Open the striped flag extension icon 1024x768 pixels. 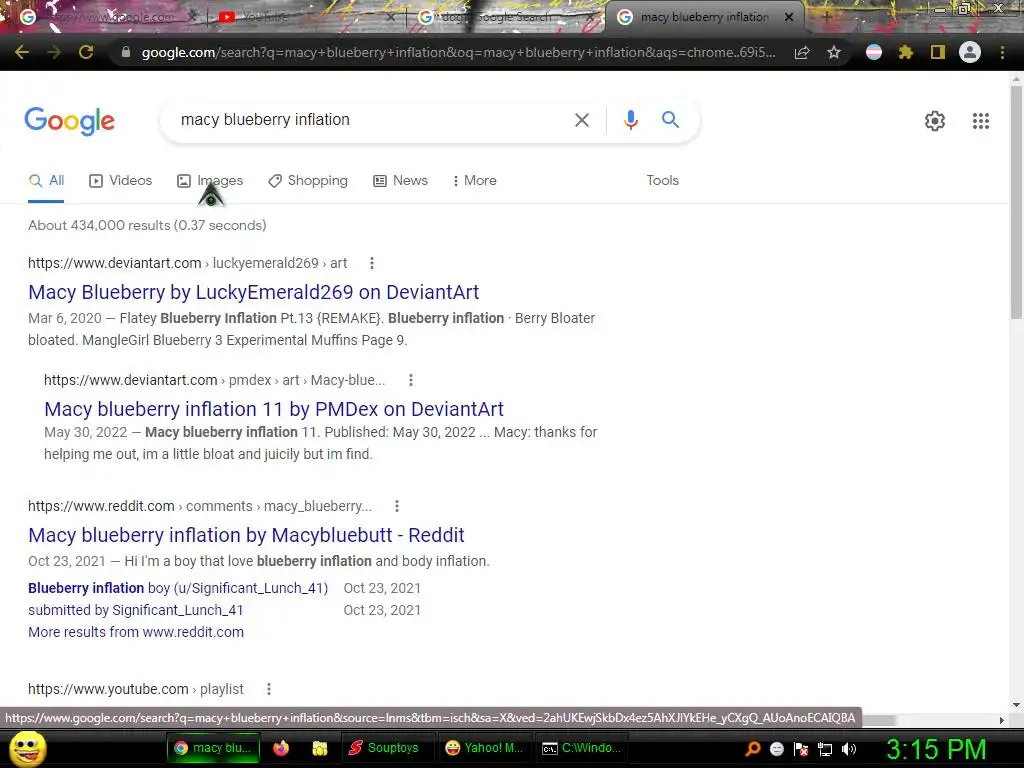click(873, 52)
